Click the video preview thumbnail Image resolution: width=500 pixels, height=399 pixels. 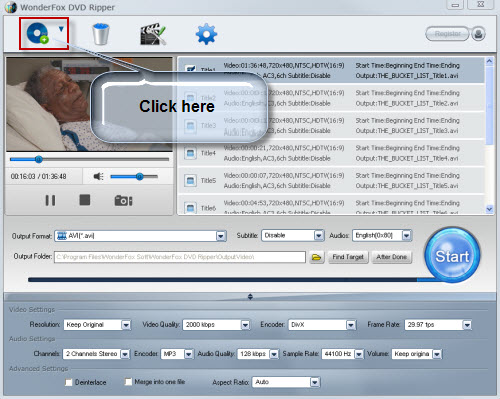(89, 105)
